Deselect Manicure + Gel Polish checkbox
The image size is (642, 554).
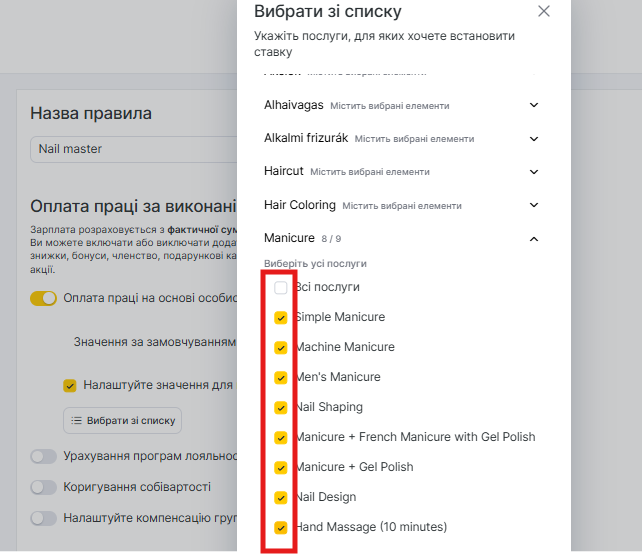[x=281, y=467]
